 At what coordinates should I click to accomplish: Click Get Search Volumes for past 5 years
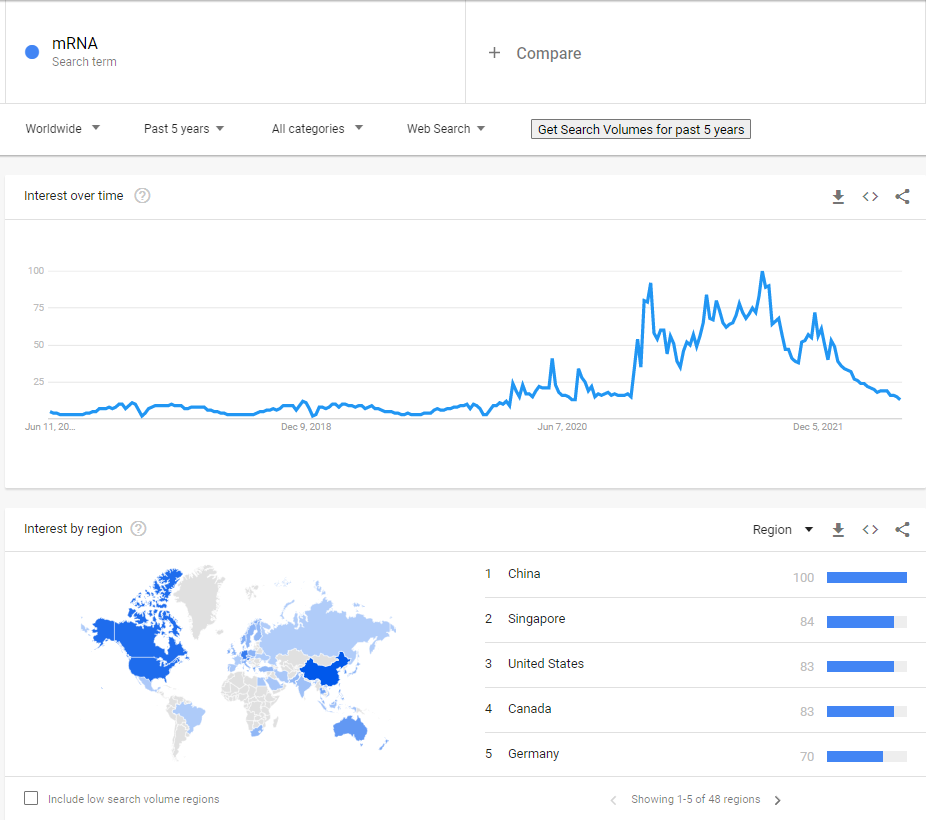(640, 129)
